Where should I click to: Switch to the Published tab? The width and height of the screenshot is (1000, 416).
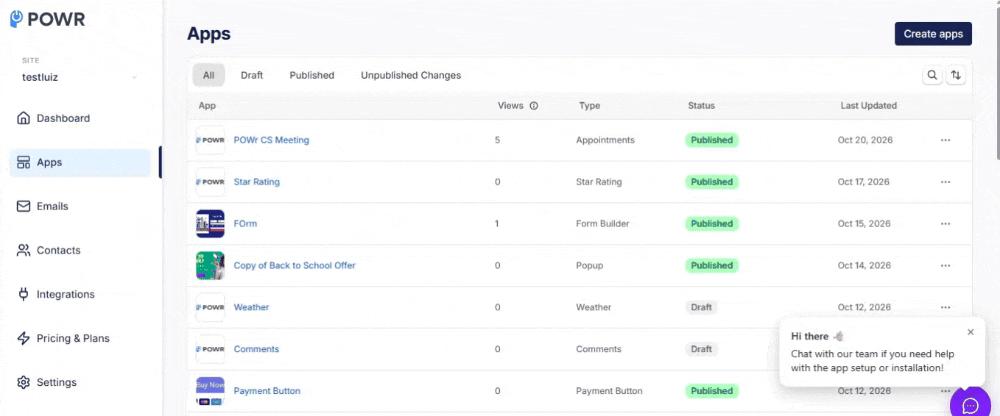coord(312,75)
